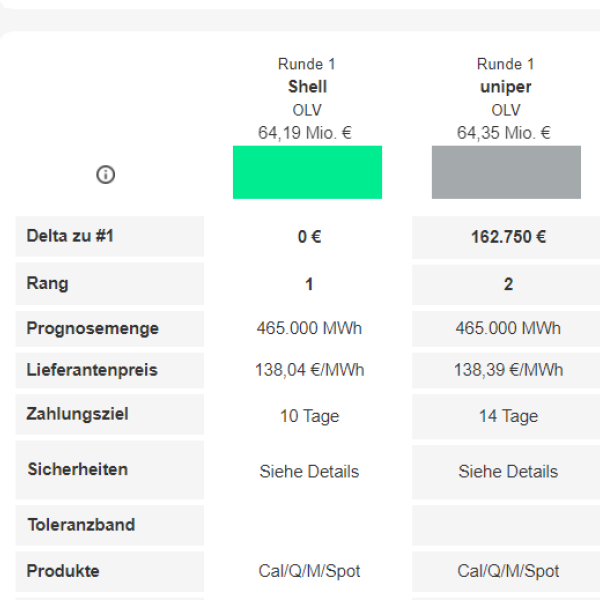Open Siehe Details for uniper Sicherheiten
Image resolution: width=600 pixels, height=600 pixels.
point(508,471)
